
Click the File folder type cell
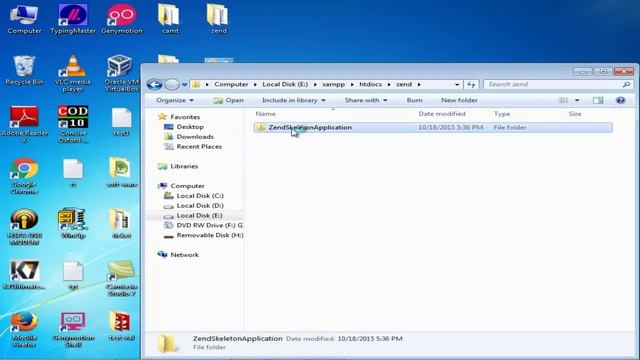point(510,127)
